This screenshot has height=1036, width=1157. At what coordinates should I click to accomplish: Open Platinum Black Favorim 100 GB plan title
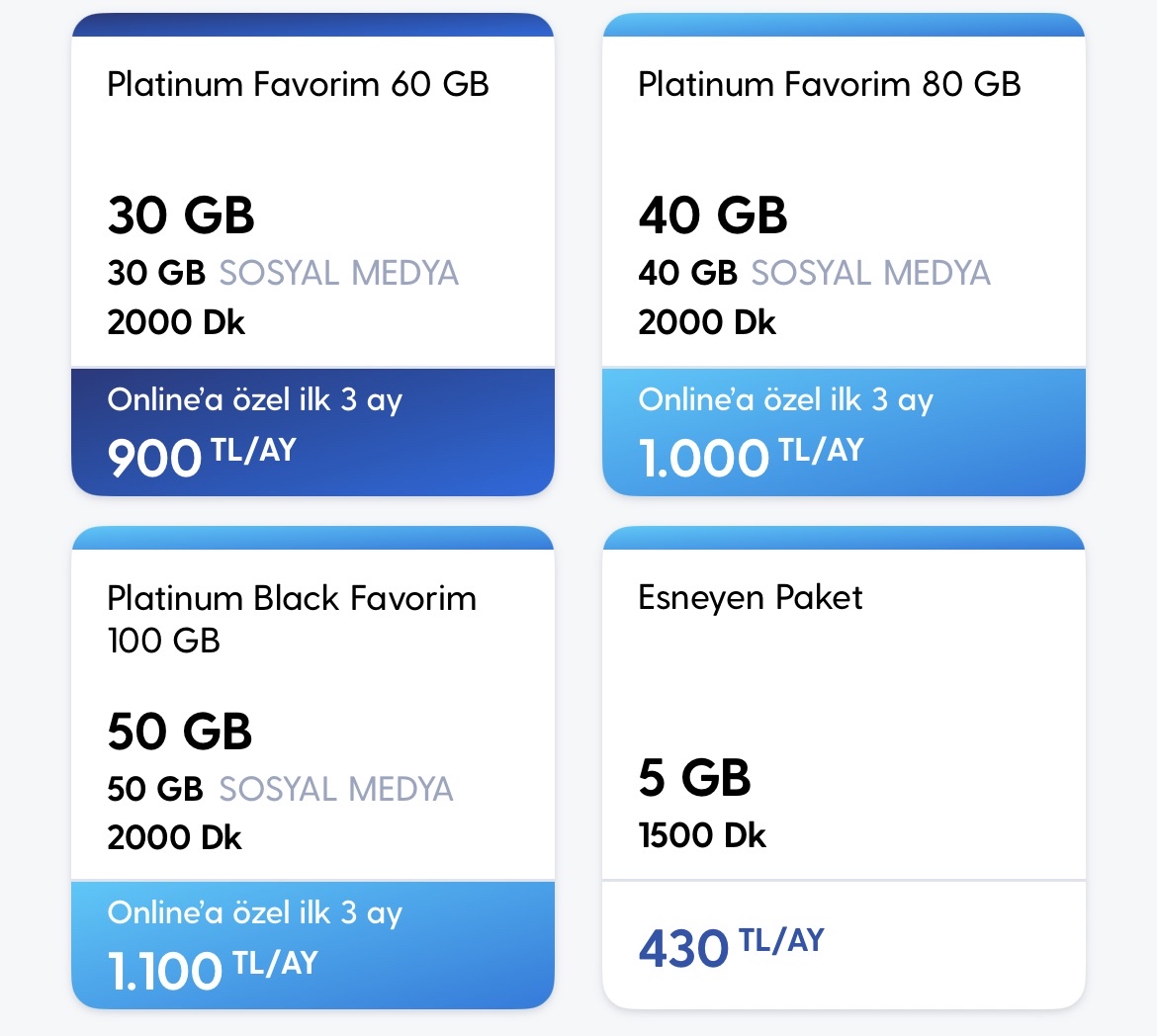292,619
